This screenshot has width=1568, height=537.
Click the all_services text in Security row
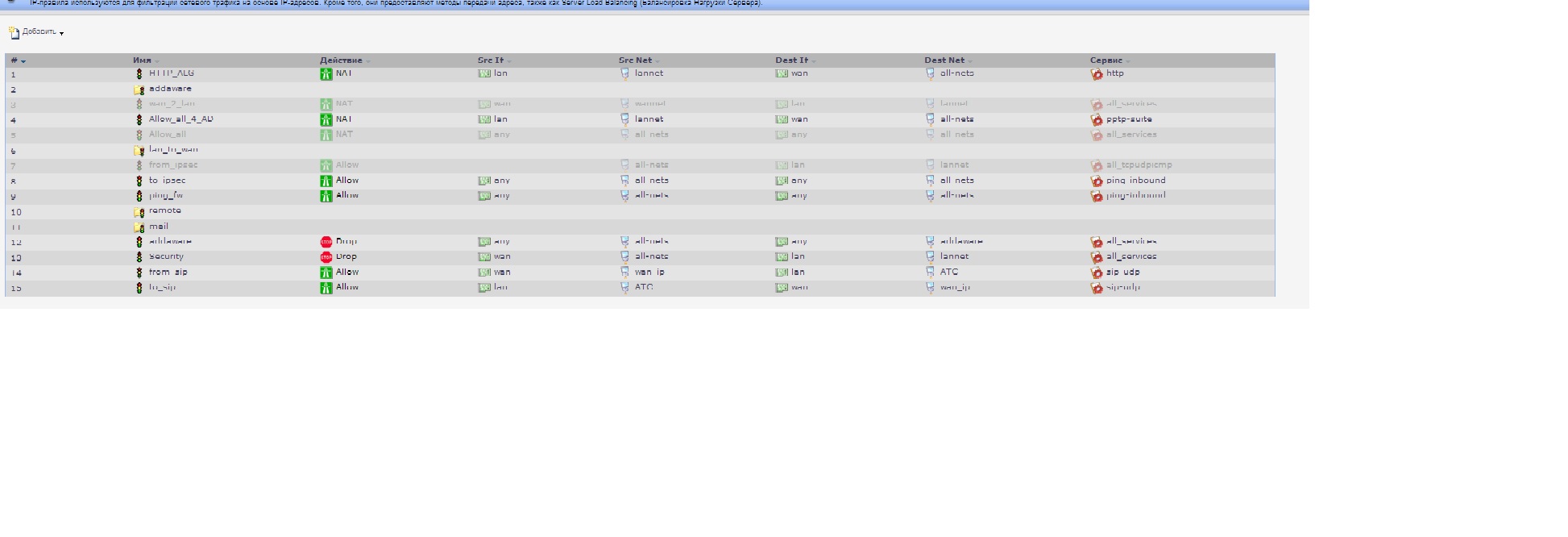point(1131,256)
